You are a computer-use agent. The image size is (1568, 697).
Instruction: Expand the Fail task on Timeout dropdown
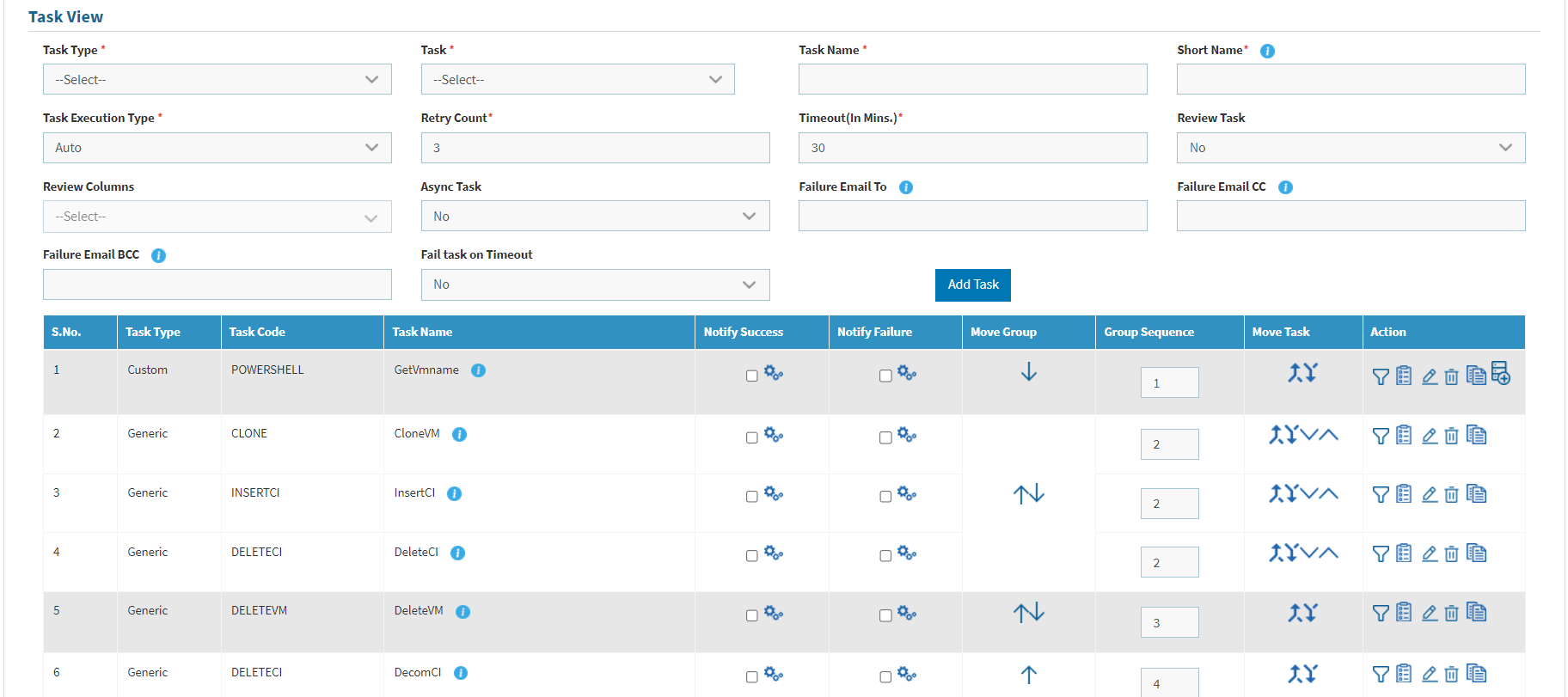coord(596,284)
